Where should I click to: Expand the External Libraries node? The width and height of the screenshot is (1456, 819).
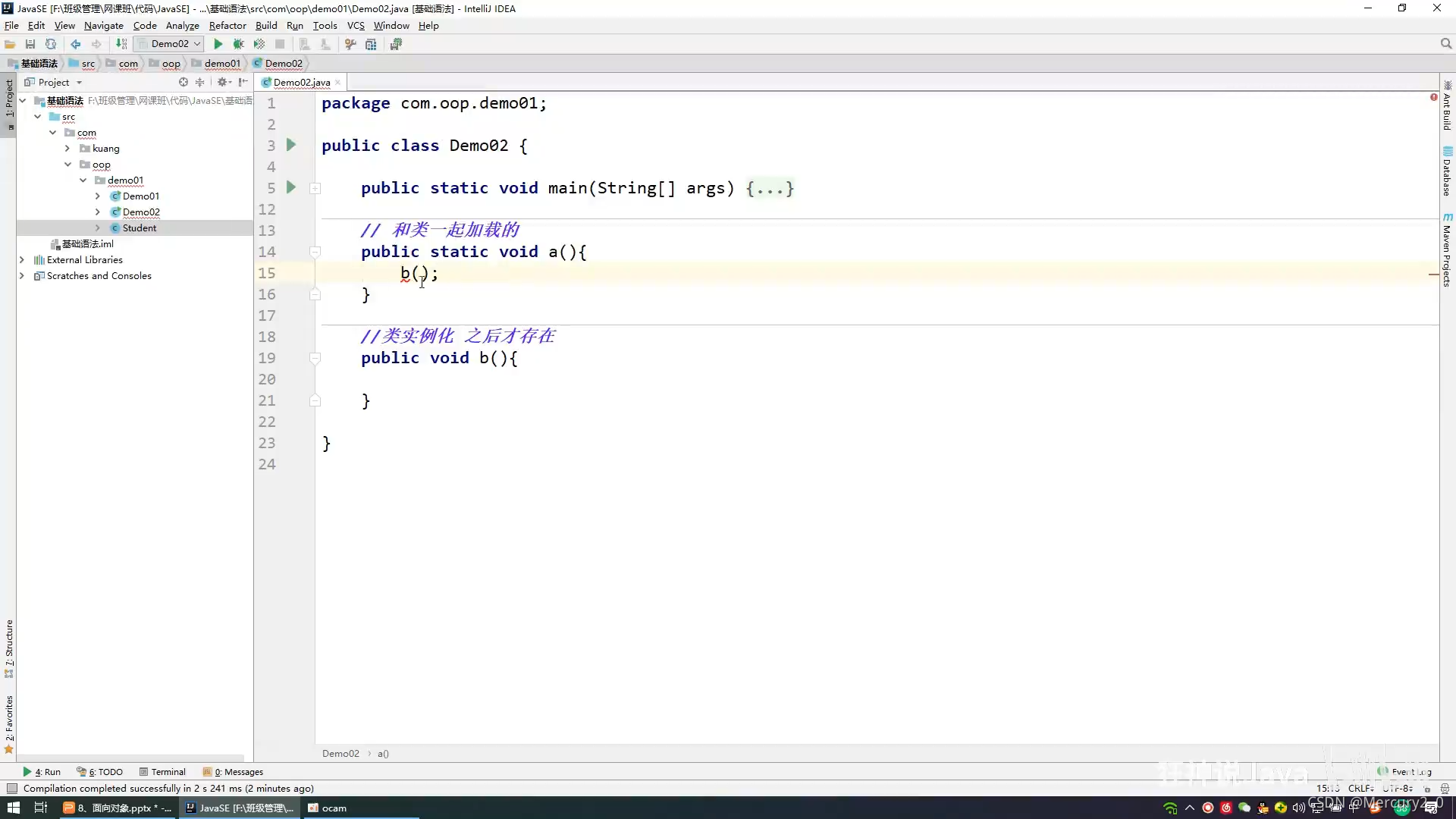(x=22, y=260)
